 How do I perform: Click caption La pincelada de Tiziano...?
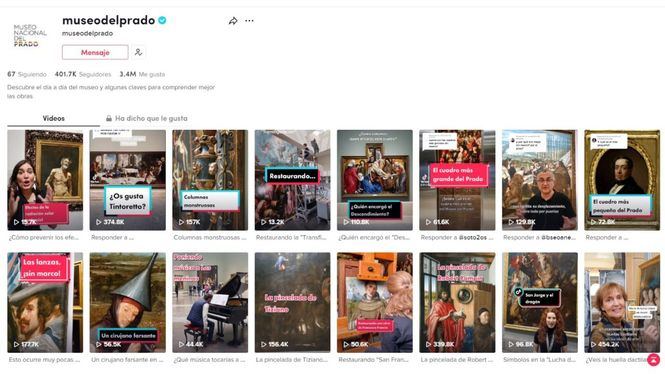(x=292, y=360)
